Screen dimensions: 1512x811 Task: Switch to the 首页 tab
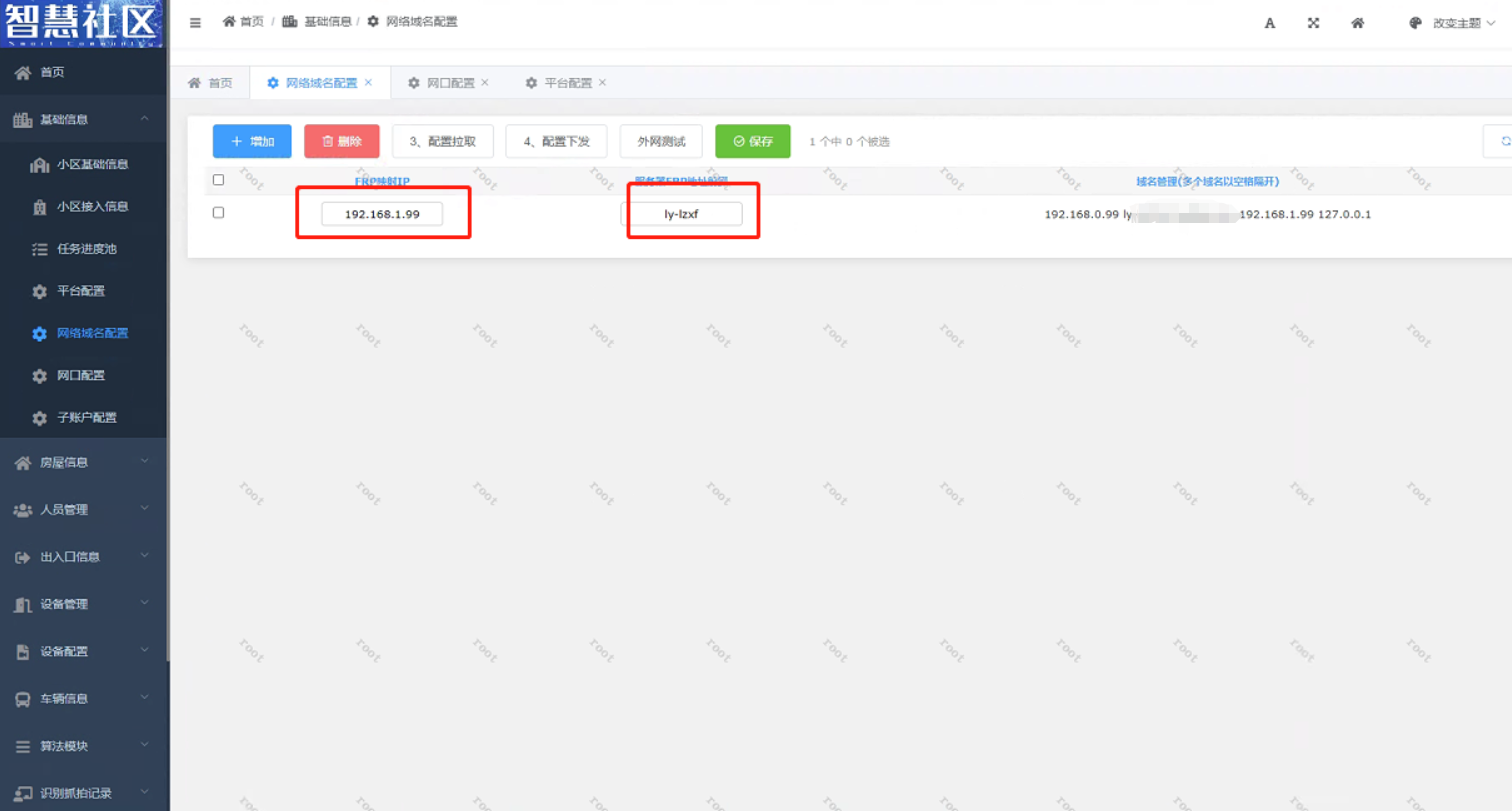pos(210,83)
